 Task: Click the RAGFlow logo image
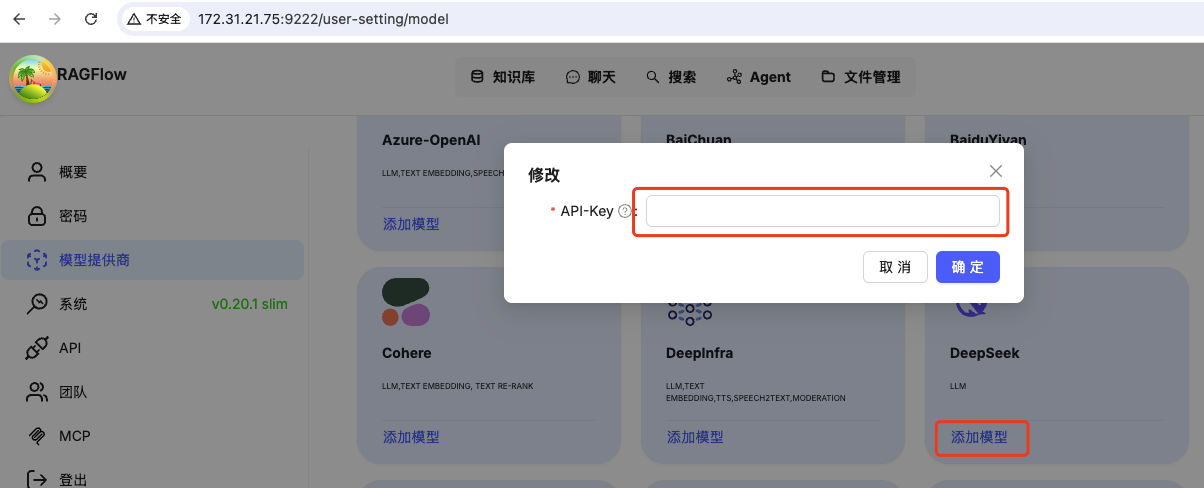pyautogui.click(x=33, y=79)
